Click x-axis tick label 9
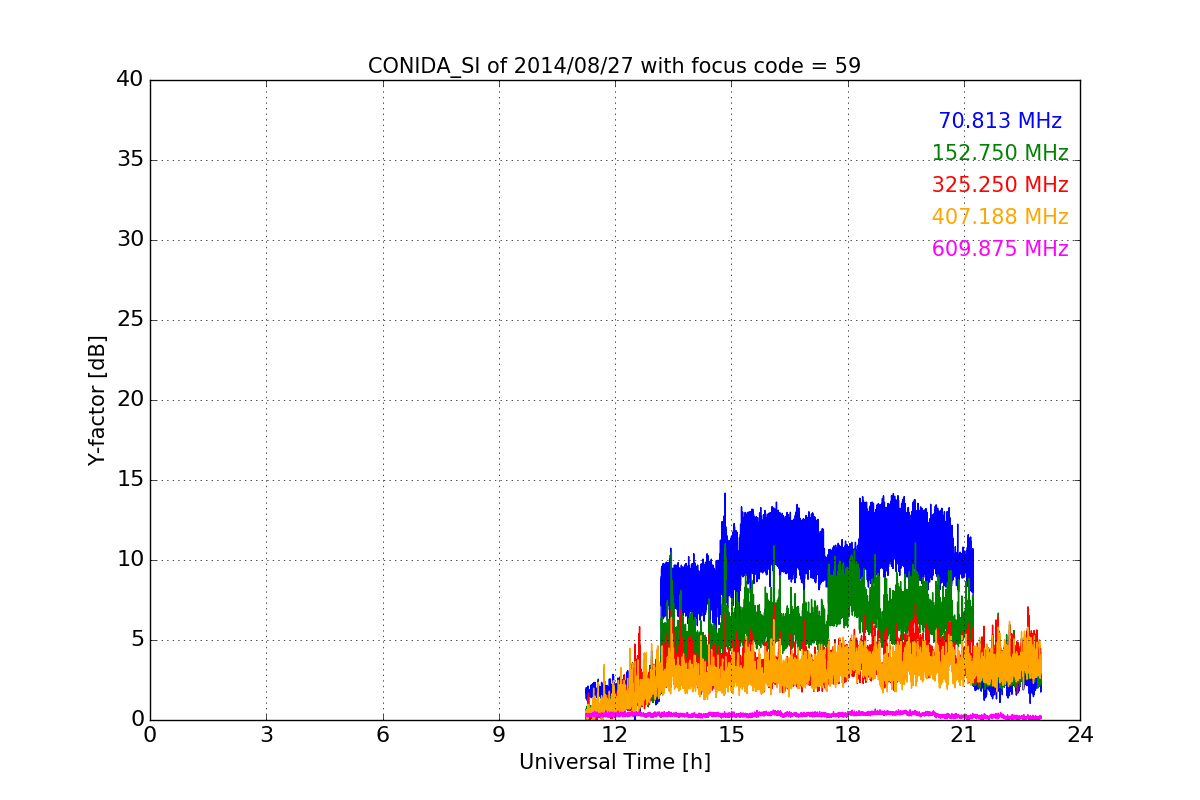Viewport: 1200px width, 800px height. [499, 735]
